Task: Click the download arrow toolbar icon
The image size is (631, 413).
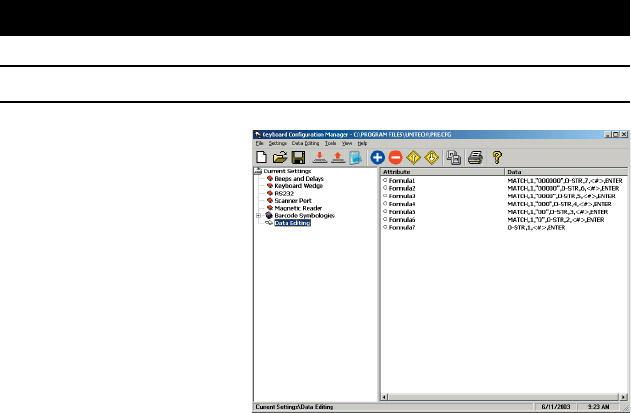Action: coord(320,157)
